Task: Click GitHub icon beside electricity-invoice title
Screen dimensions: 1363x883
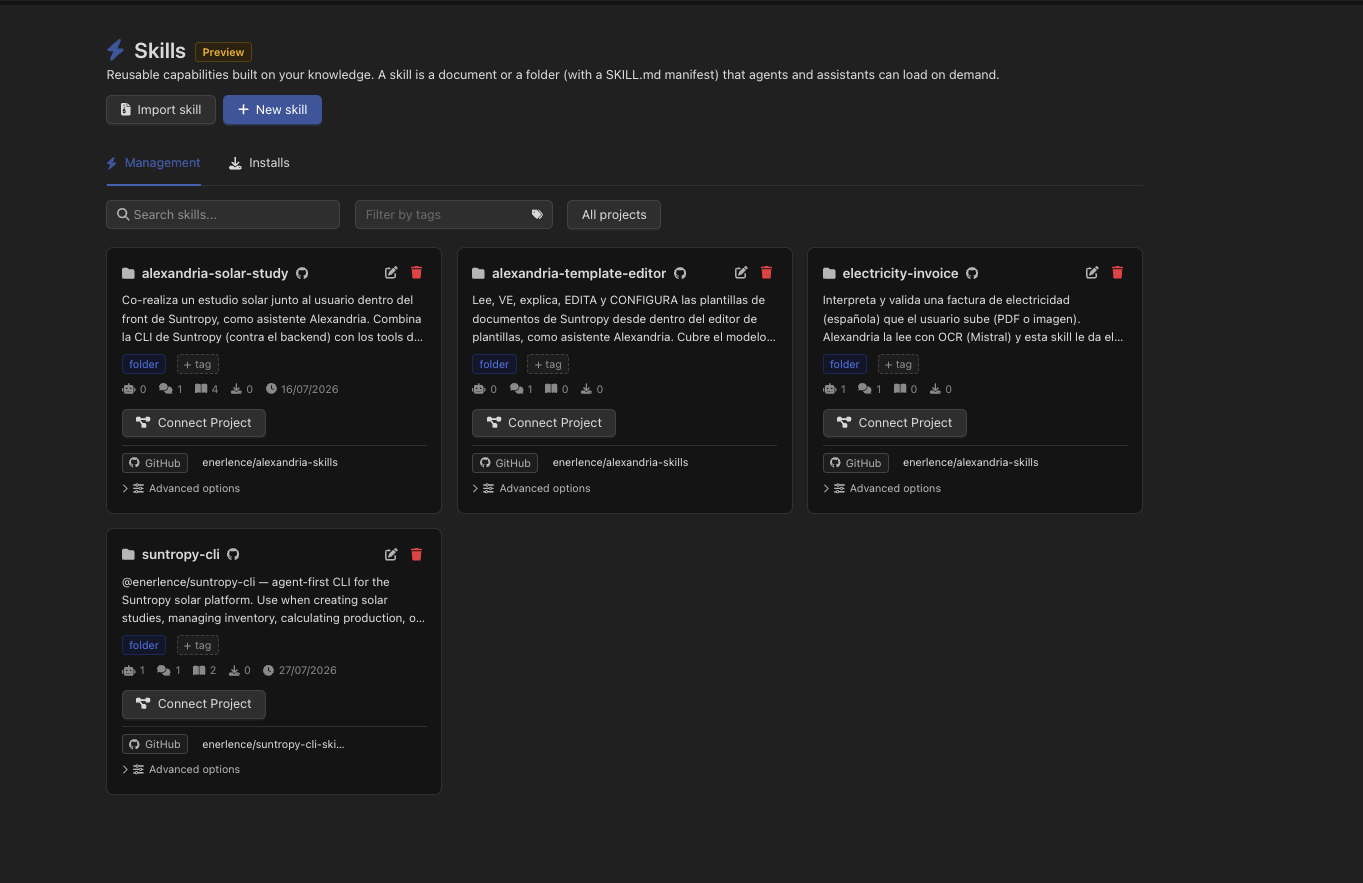Action: click(x=972, y=273)
